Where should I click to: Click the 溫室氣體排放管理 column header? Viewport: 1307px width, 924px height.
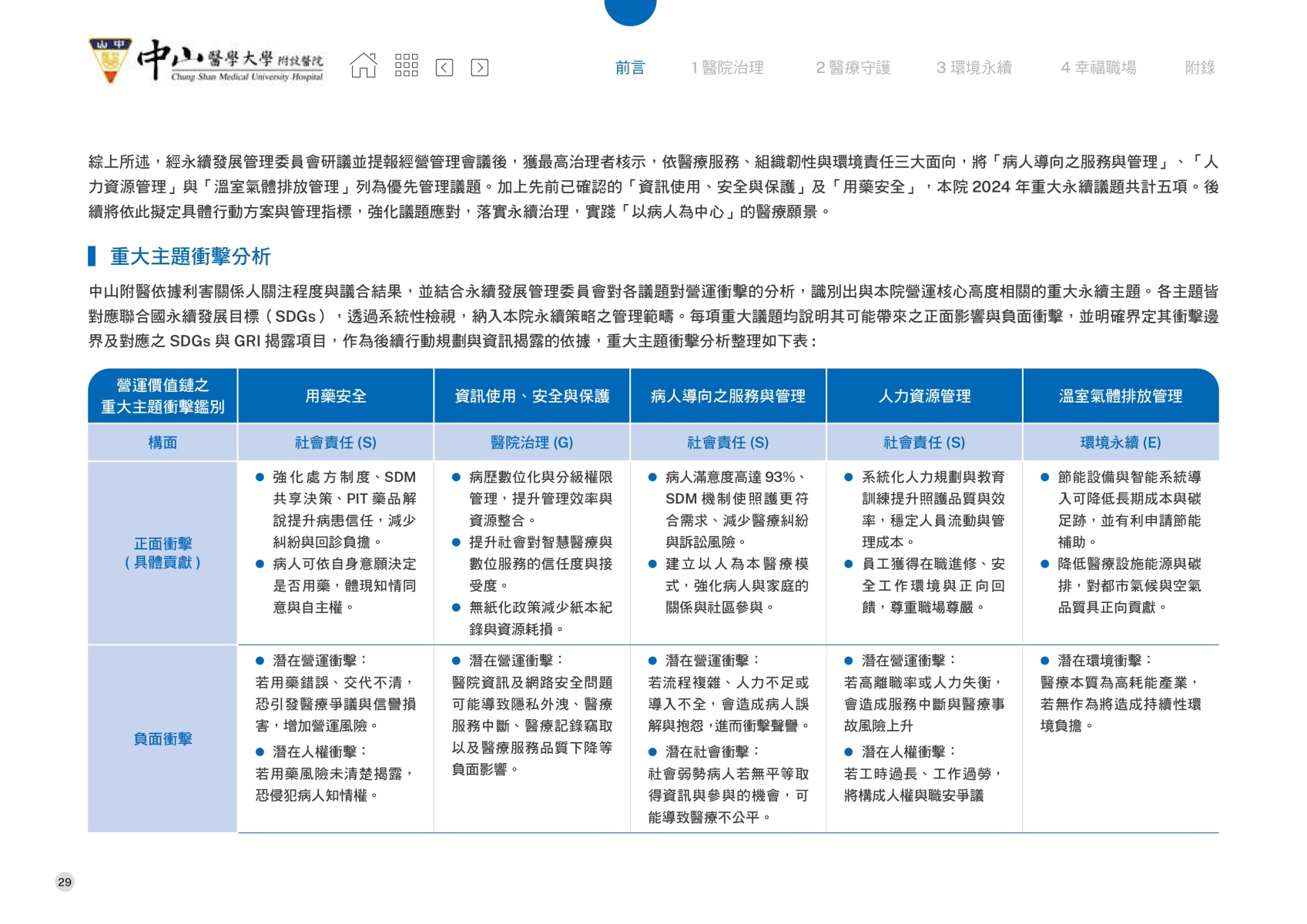tap(1120, 396)
